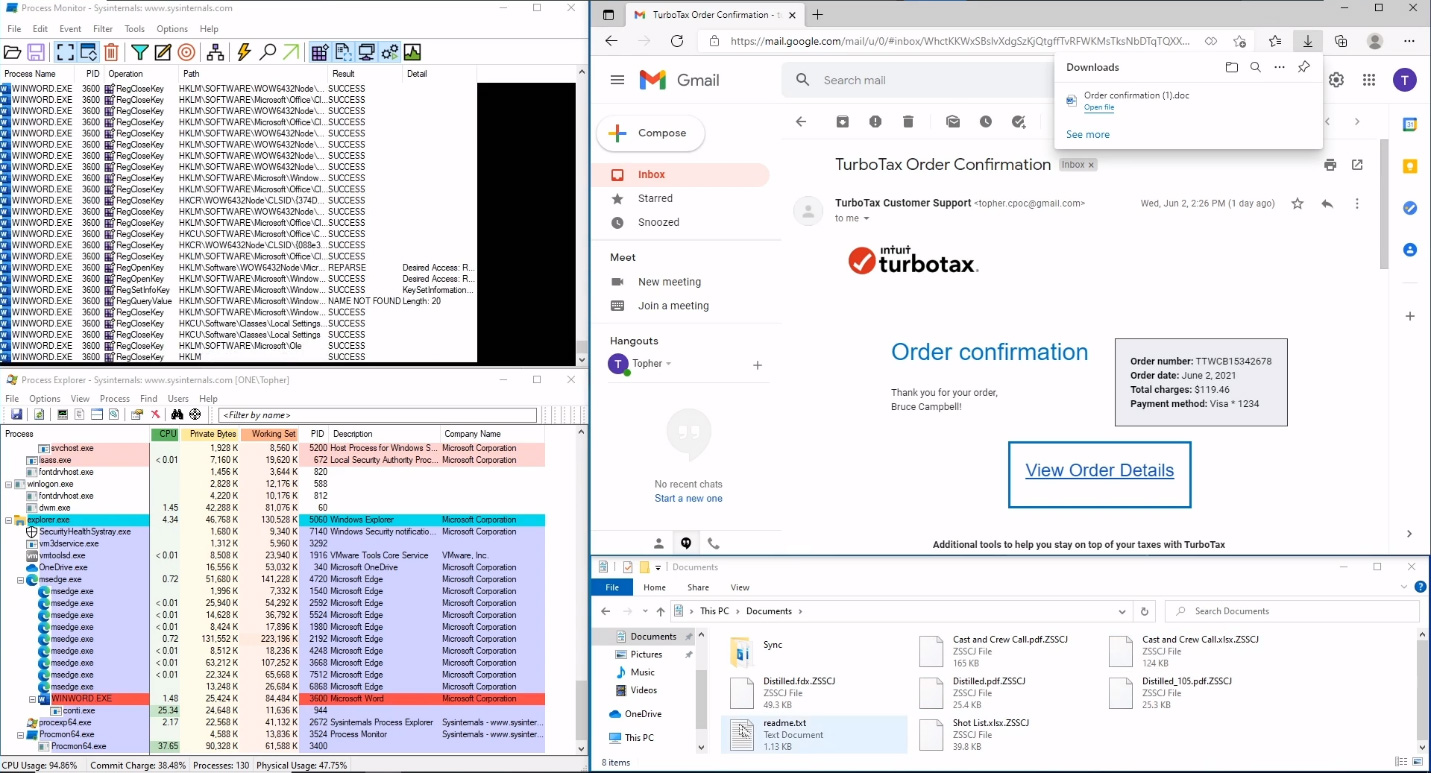This screenshot has width=1431, height=773.
Task: Click Back to Inbox arrow in Gmail
Action: click(x=801, y=122)
